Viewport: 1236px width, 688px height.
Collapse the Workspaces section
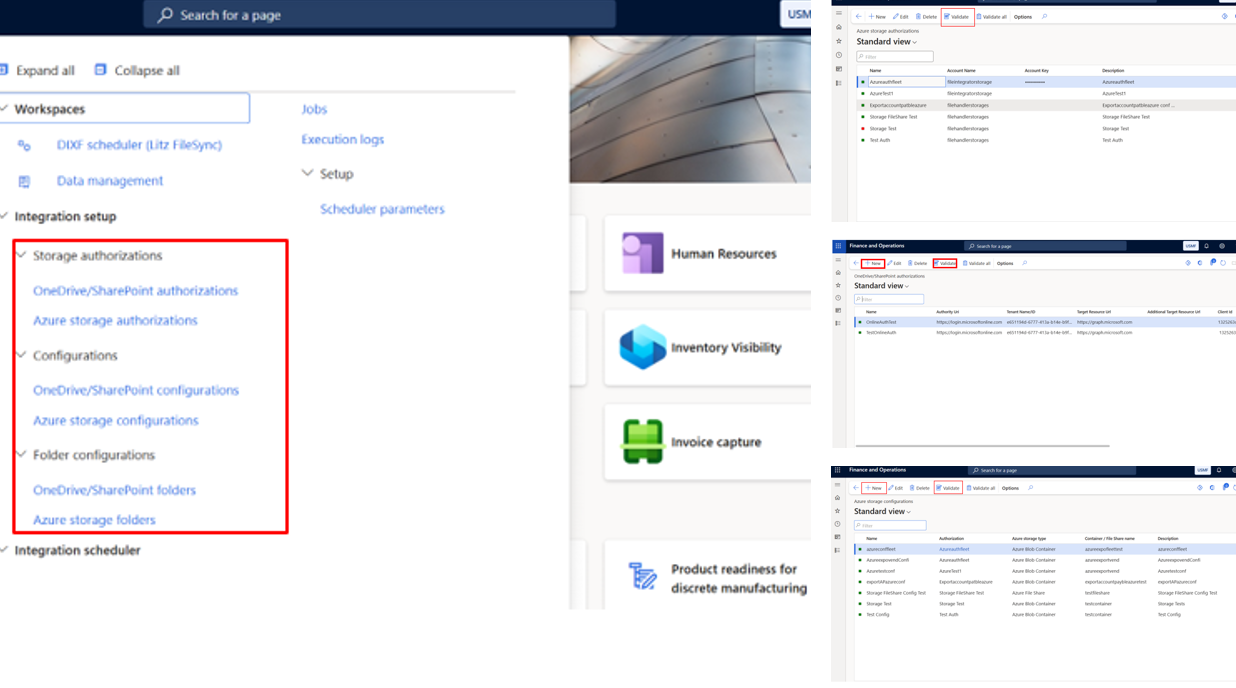click(x=5, y=109)
